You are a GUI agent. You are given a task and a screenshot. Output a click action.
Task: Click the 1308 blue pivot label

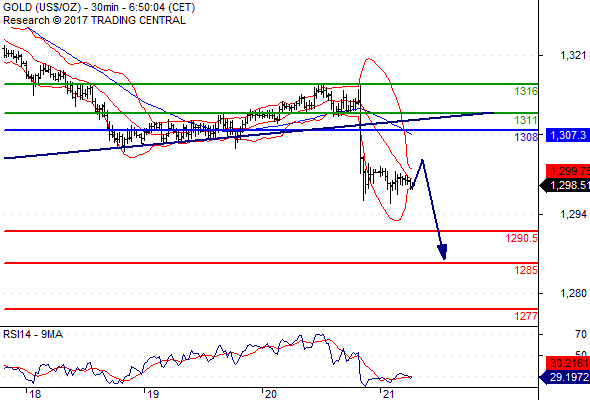526,137
